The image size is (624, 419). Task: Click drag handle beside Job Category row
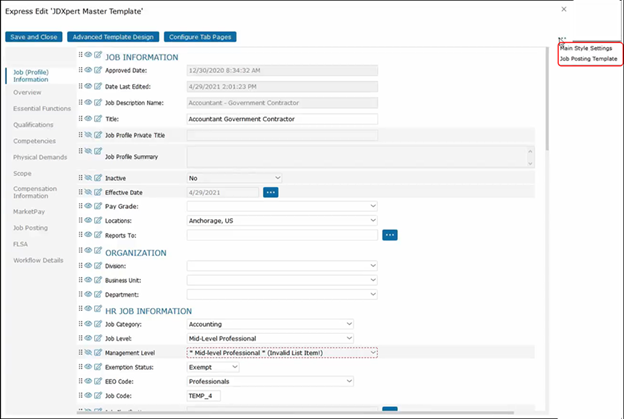coord(80,323)
